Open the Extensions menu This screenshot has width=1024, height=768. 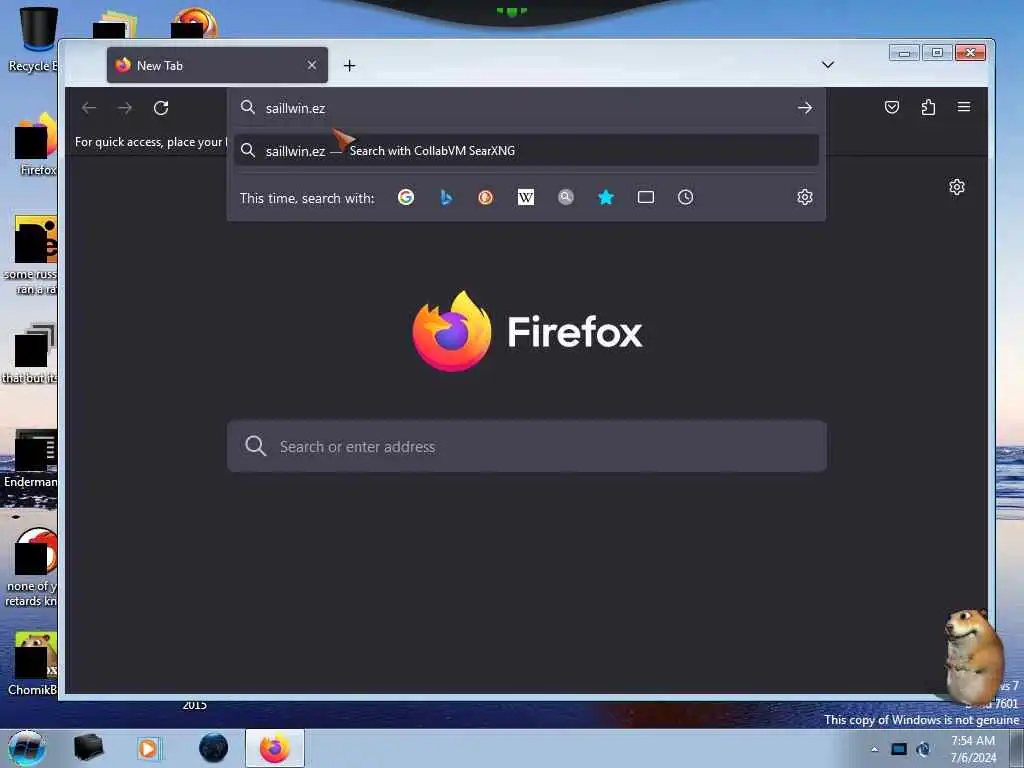[x=928, y=107]
